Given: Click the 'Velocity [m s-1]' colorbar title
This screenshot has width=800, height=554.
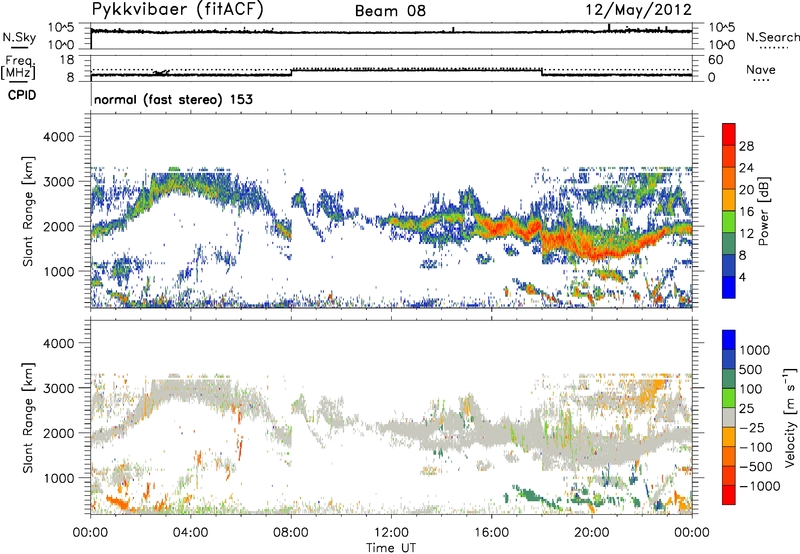Looking at the screenshot, I should (790, 417).
